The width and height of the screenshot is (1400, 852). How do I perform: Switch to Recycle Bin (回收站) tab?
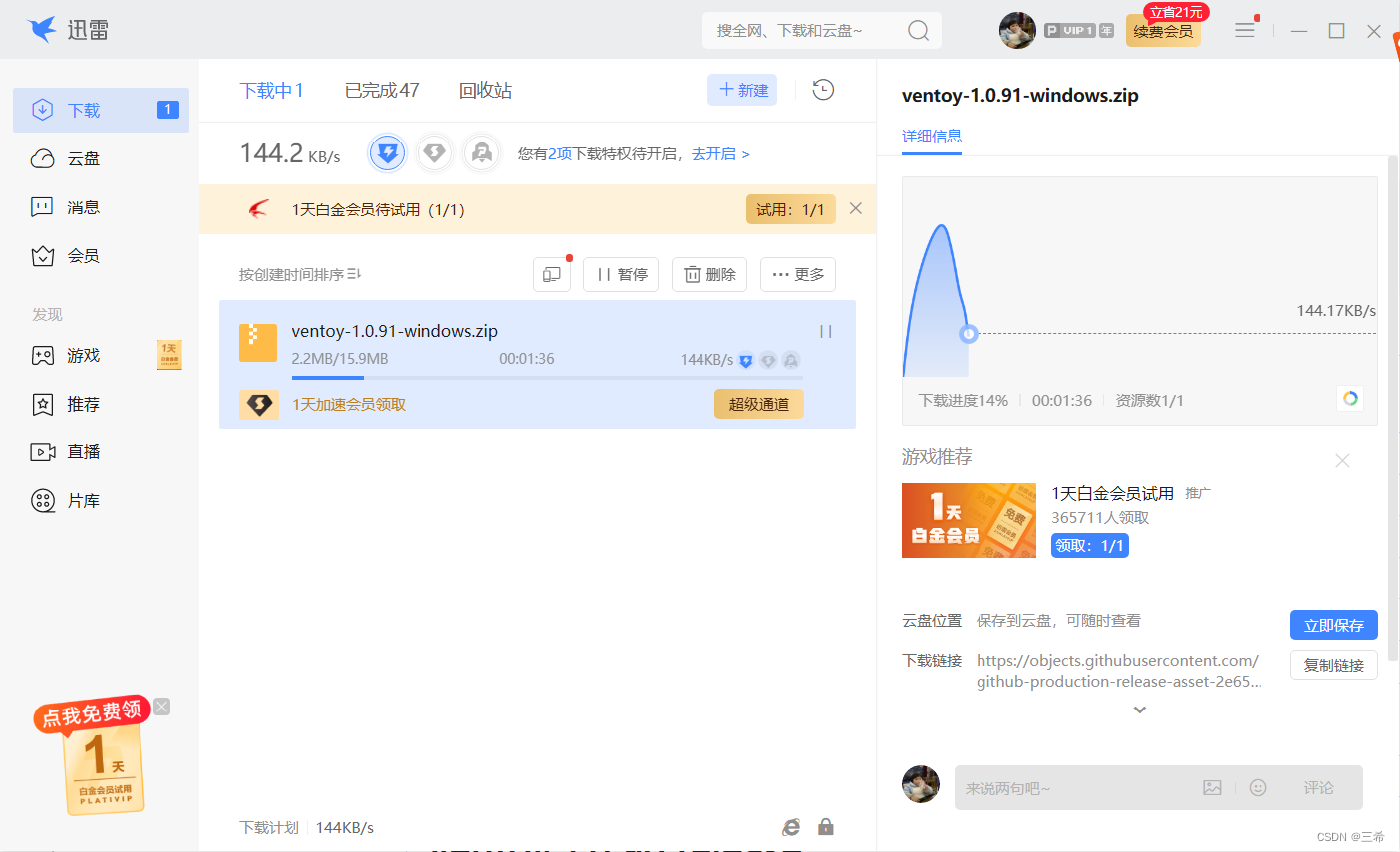coord(485,91)
